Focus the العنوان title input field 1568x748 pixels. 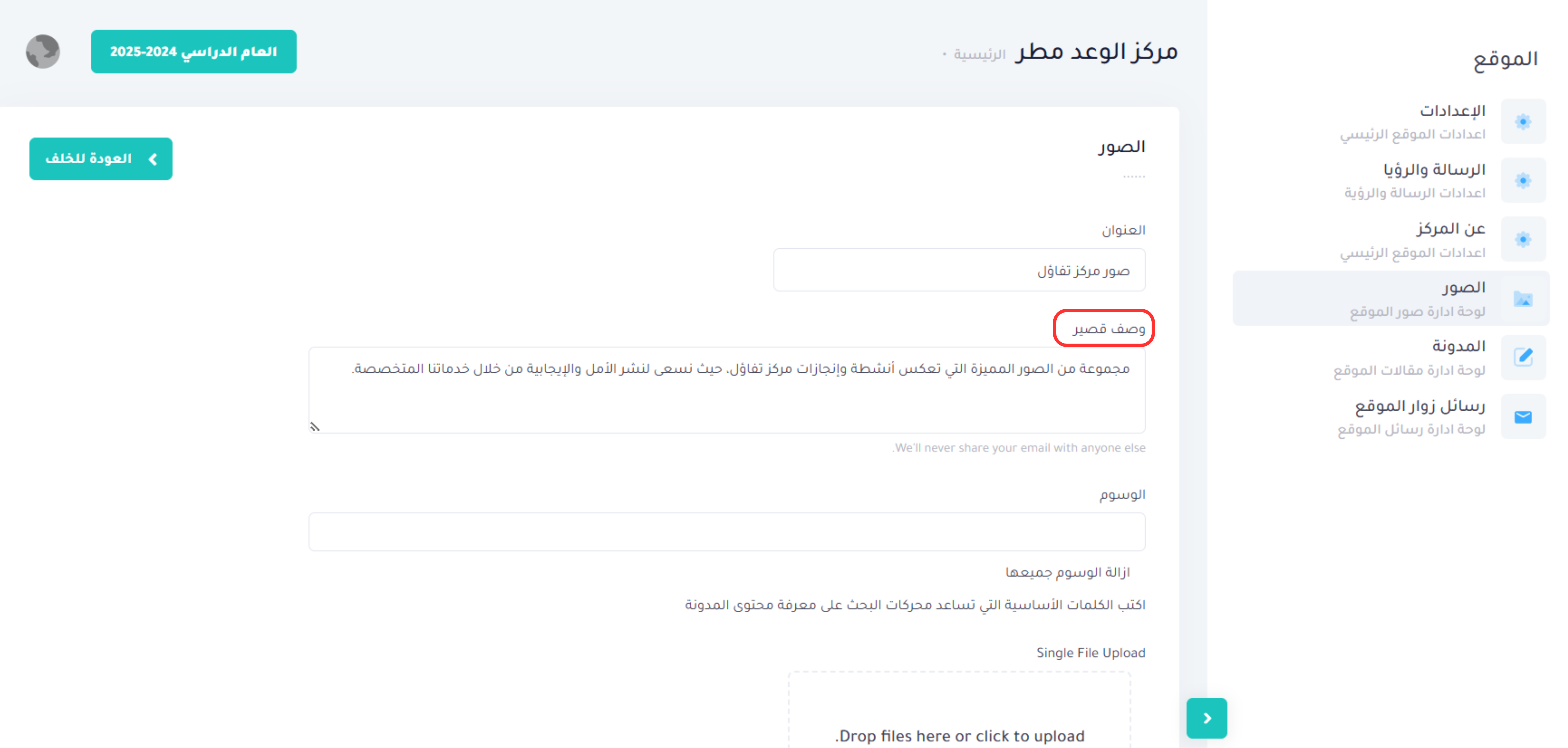(x=959, y=270)
